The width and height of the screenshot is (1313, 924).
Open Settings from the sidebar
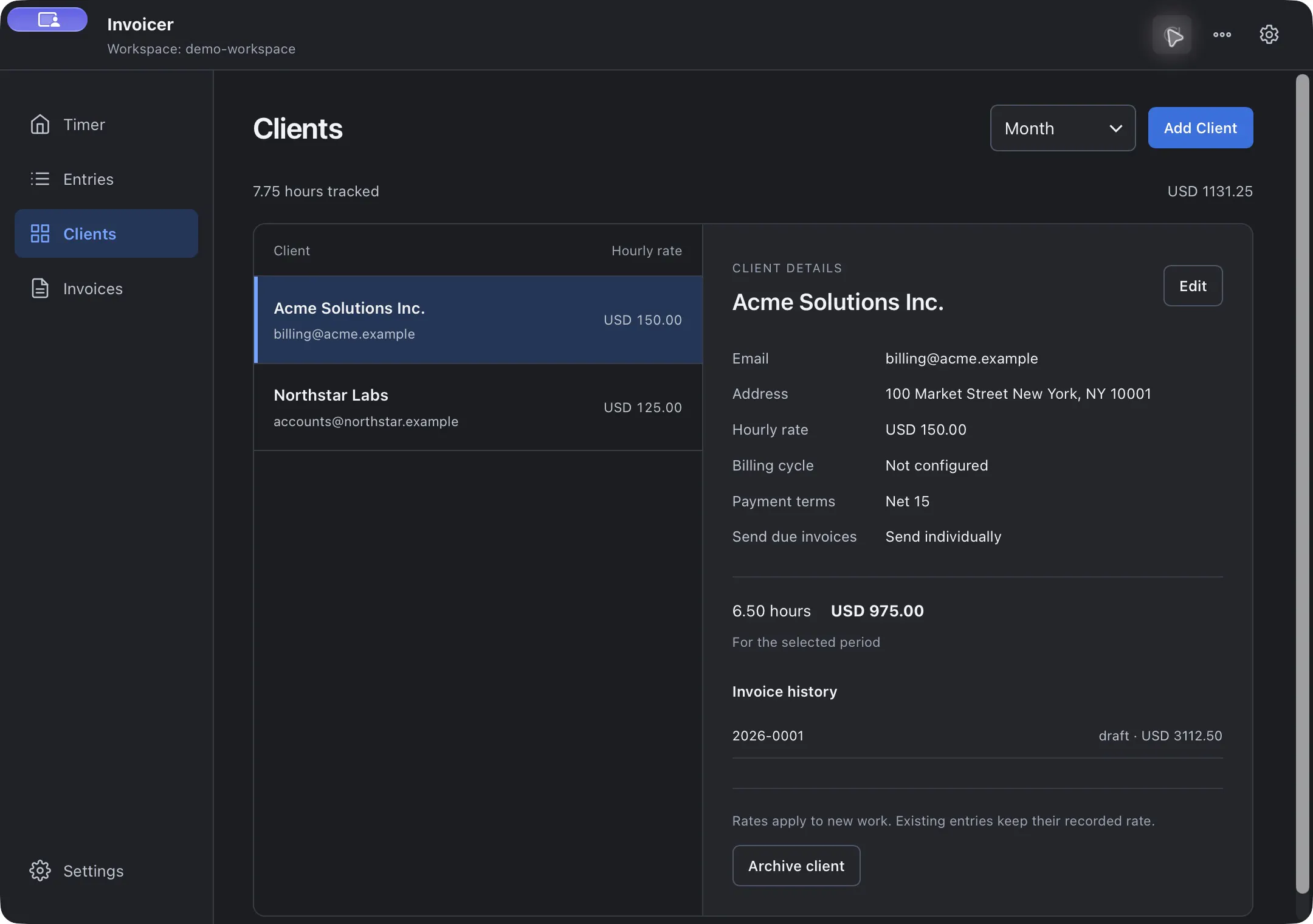click(x=106, y=871)
